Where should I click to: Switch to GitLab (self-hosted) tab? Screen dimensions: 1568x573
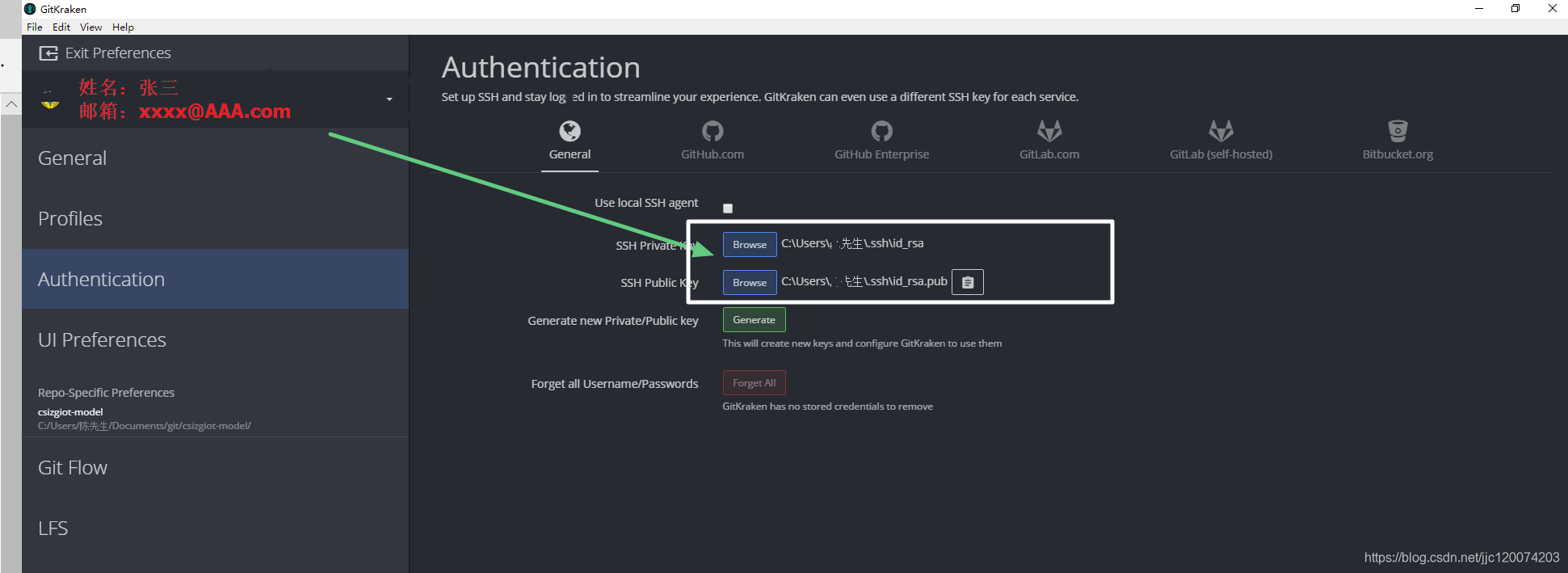pyautogui.click(x=1221, y=143)
